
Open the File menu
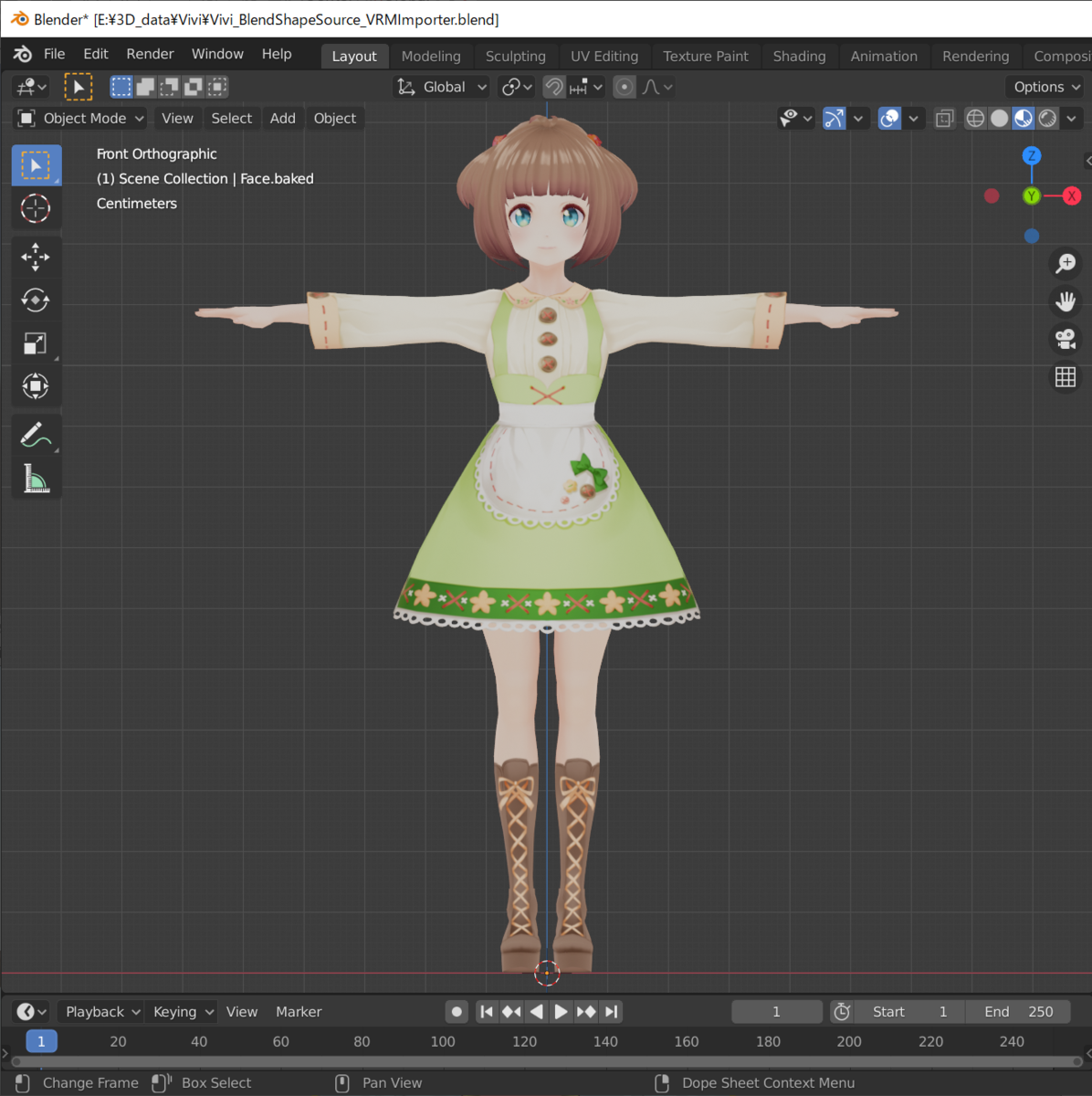click(x=54, y=54)
